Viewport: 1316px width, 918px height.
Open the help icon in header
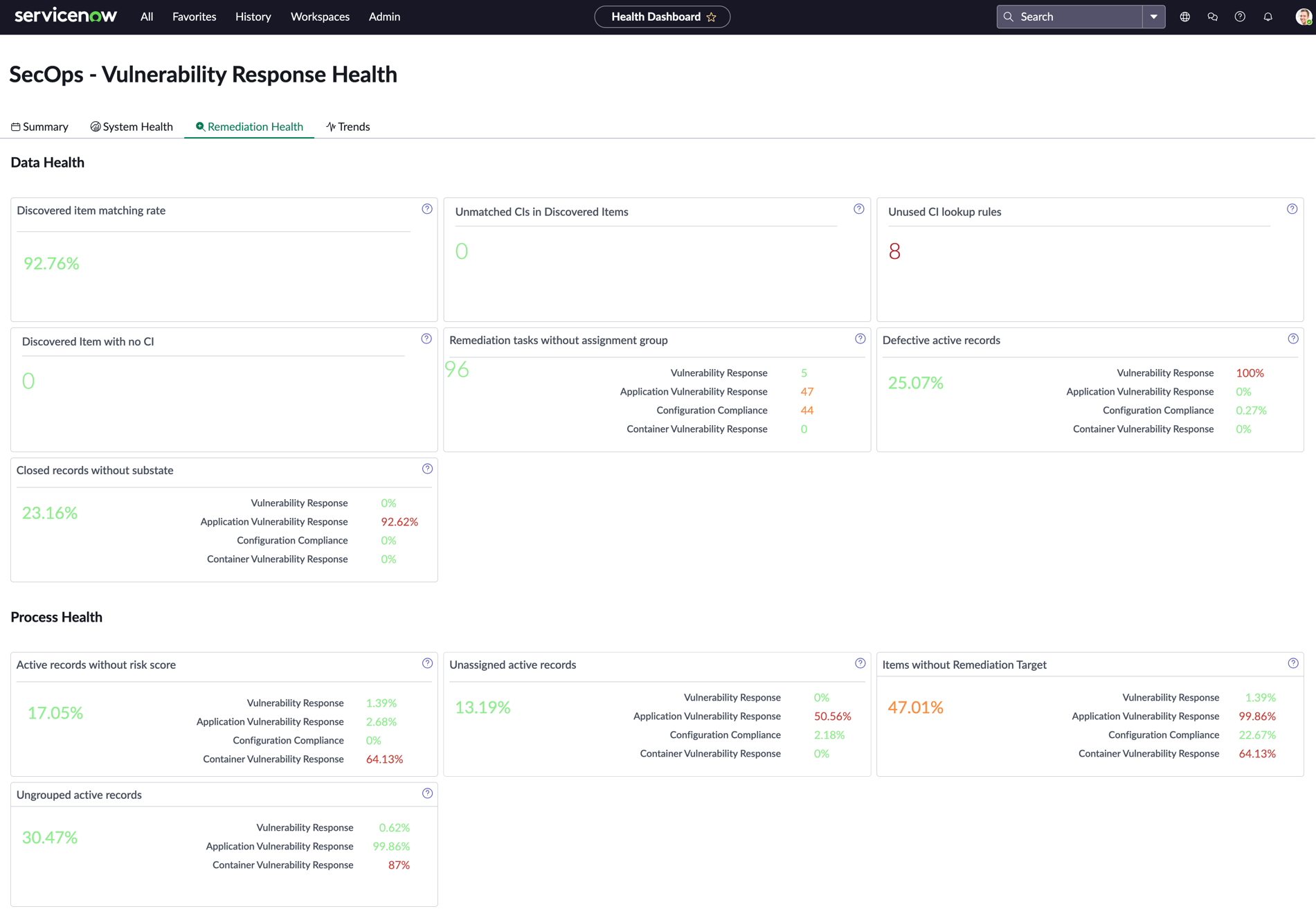click(1241, 17)
